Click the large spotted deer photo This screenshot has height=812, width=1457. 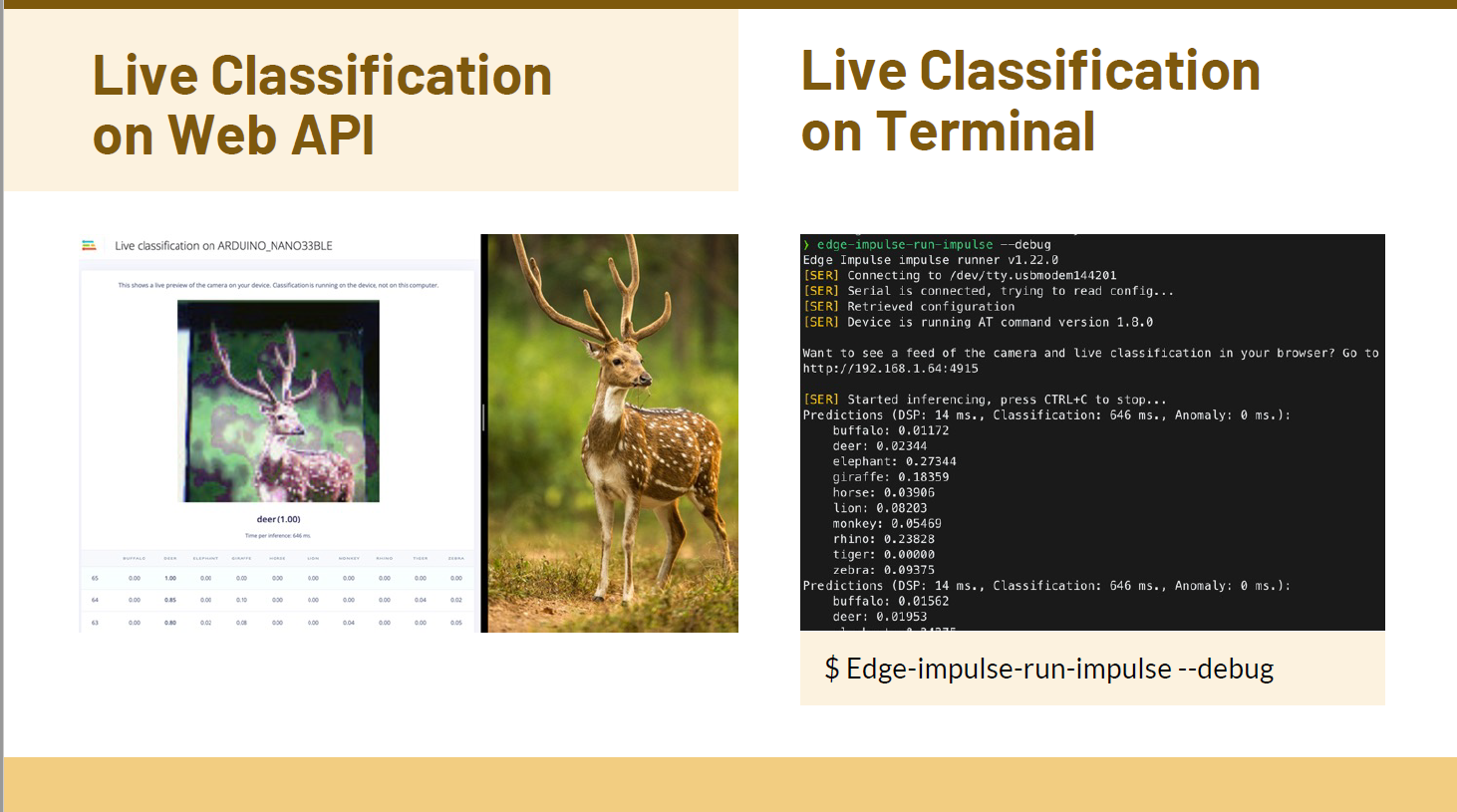pos(612,432)
